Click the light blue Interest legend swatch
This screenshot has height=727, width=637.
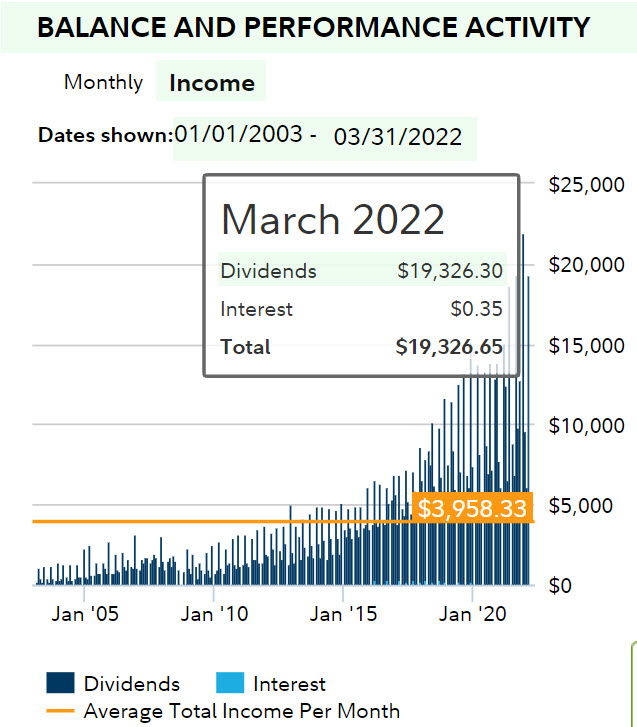pos(230,684)
